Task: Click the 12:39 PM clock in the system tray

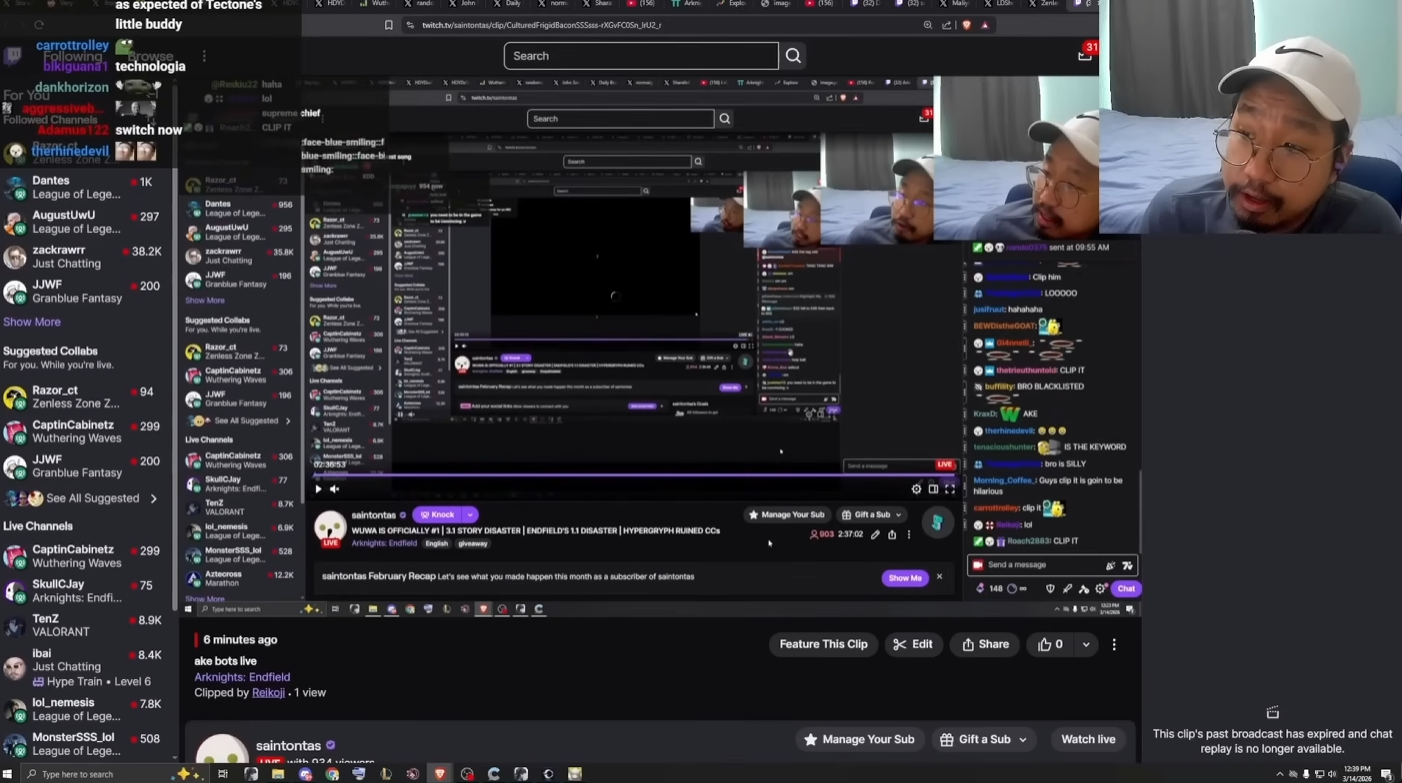Action: click(1359, 774)
